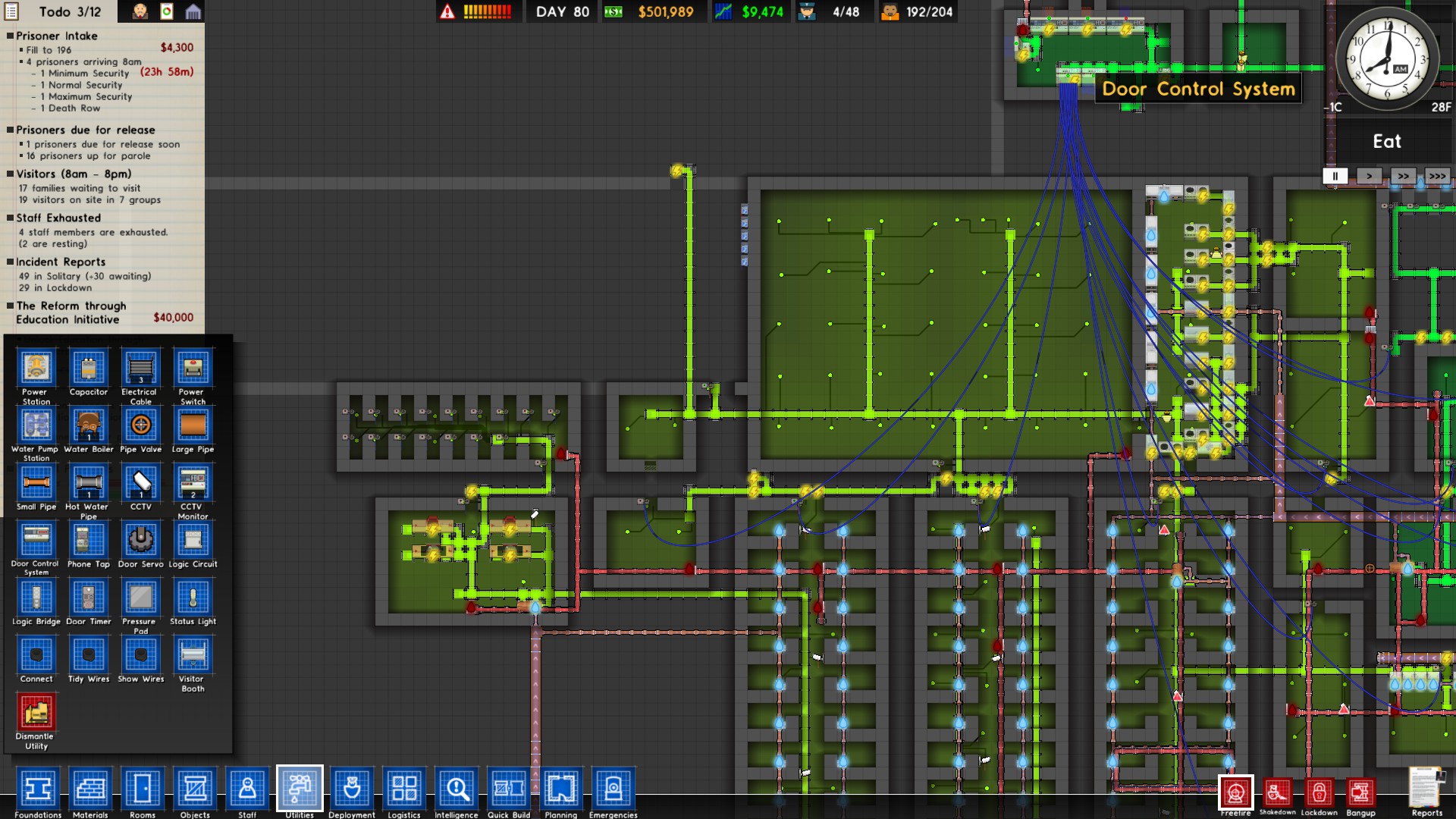Pick the Logic Circuit icon

click(193, 541)
